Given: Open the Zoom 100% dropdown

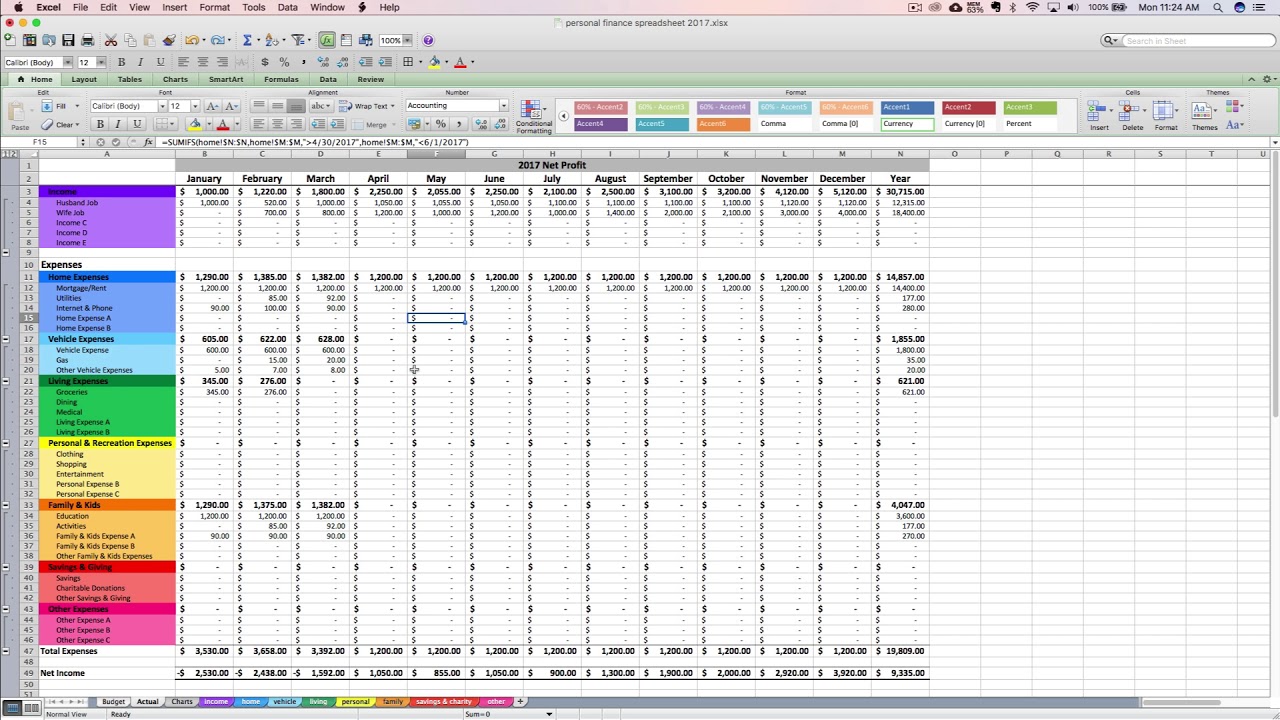Looking at the screenshot, I should [x=408, y=40].
